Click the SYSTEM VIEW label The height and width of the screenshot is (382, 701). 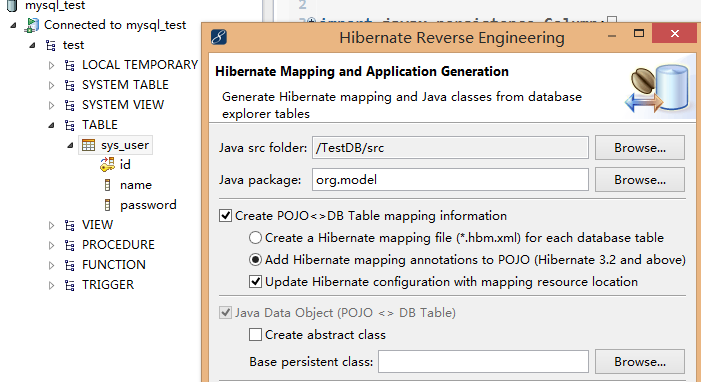pyautogui.click(x=123, y=105)
